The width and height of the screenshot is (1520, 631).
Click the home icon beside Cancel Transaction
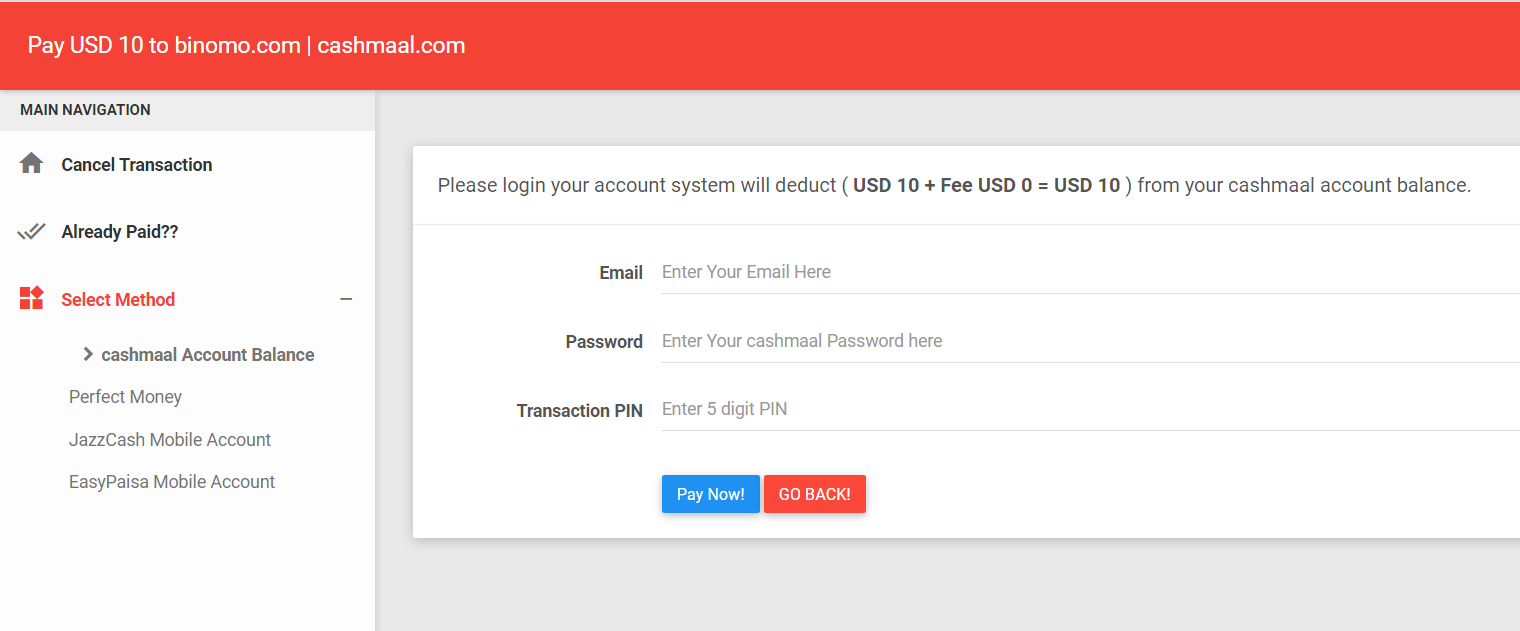pyautogui.click(x=31, y=164)
